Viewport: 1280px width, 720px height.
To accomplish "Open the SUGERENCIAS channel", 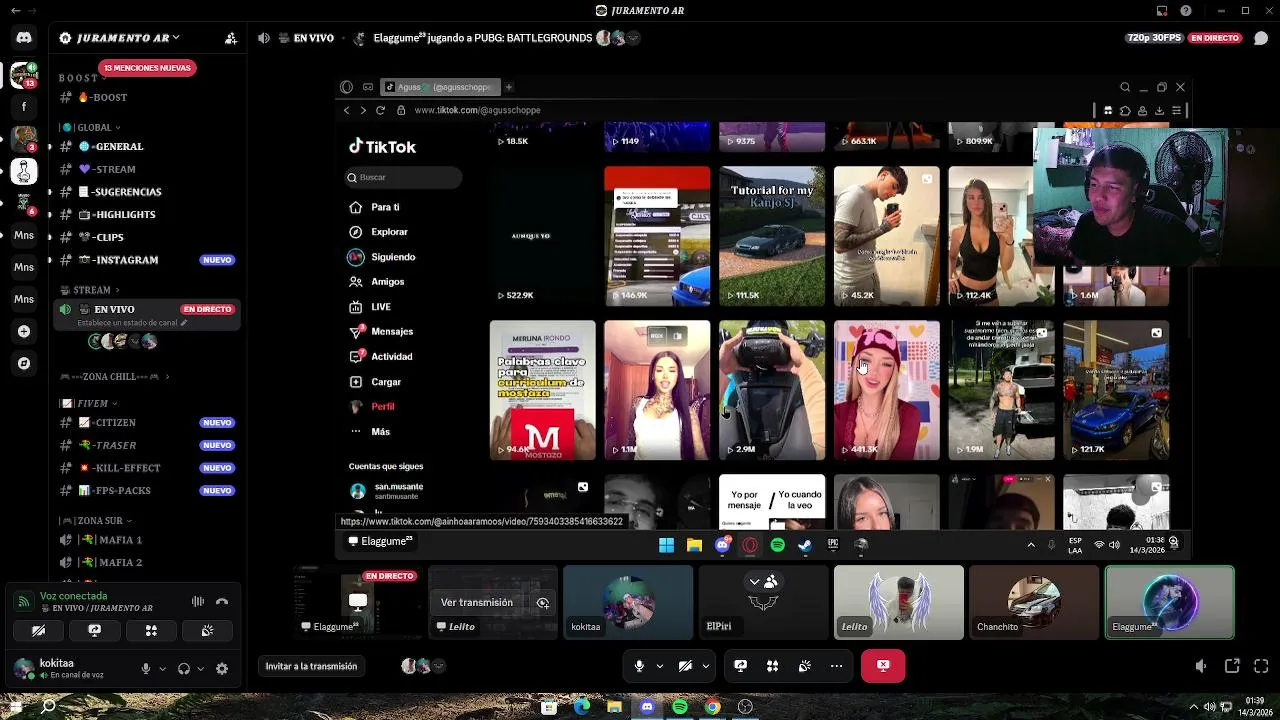I will (x=147, y=192).
